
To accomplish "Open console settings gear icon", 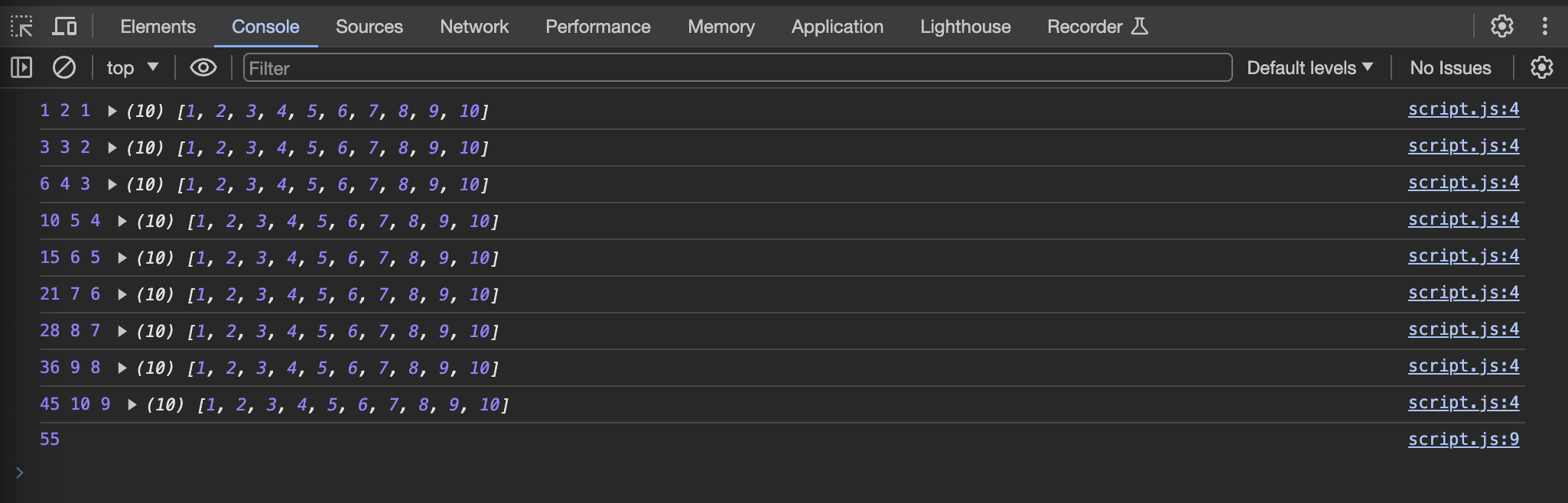I will (x=1541, y=68).
